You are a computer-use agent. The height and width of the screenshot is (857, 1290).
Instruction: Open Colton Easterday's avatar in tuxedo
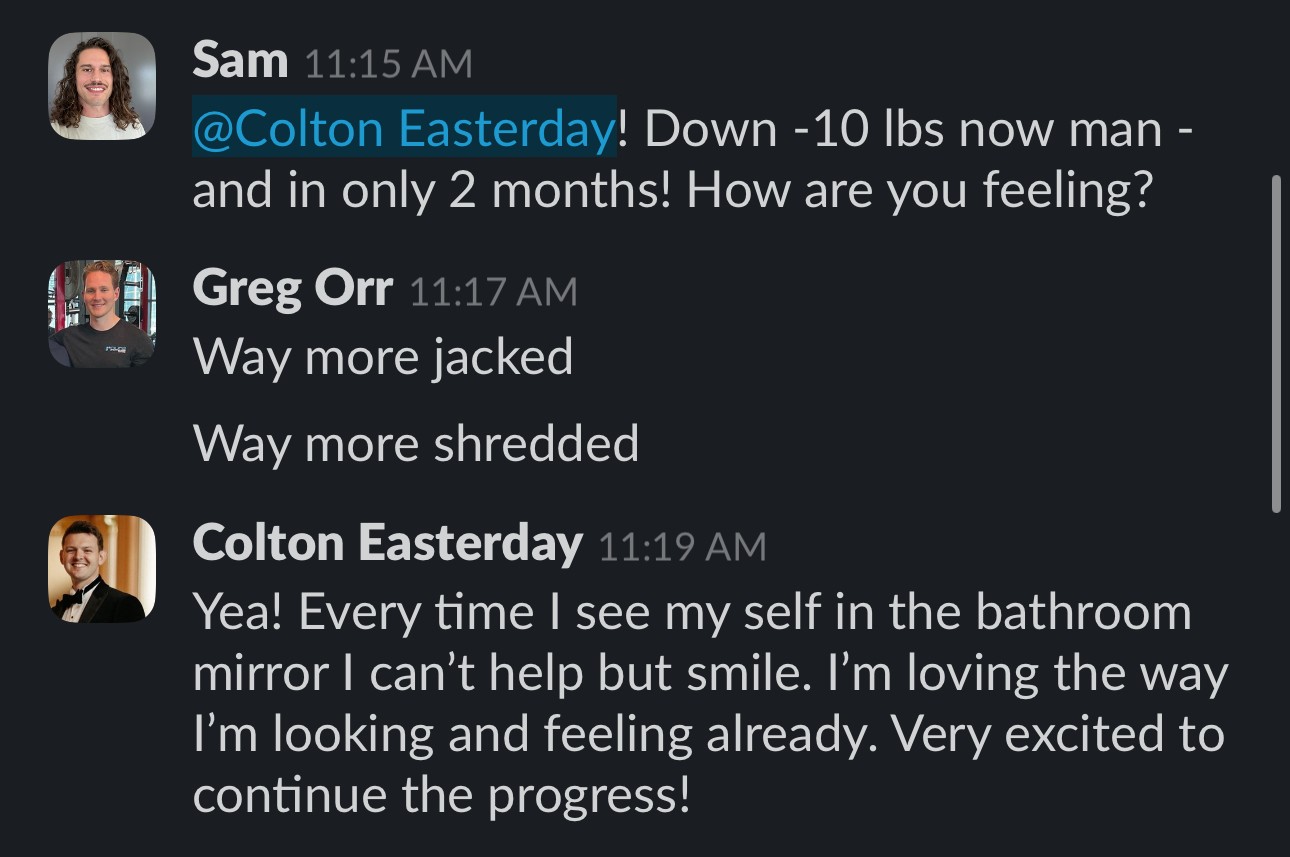click(x=102, y=569)
